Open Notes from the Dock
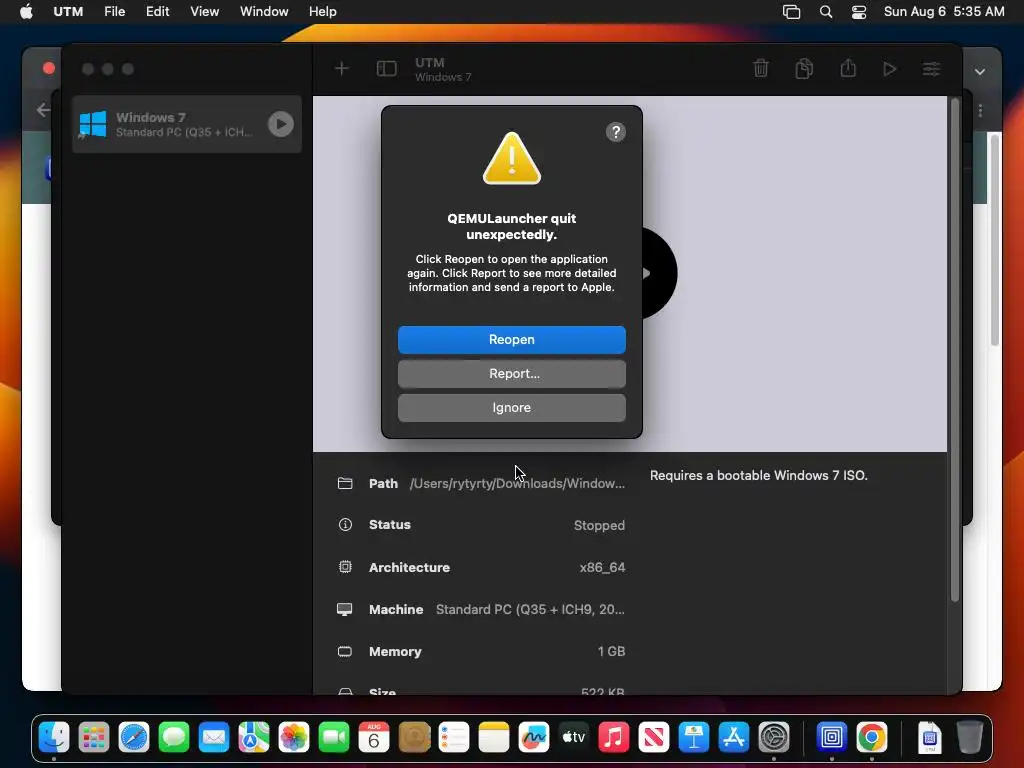The width and height of the screenshot is (1024, 768). (x=494, y=737)
